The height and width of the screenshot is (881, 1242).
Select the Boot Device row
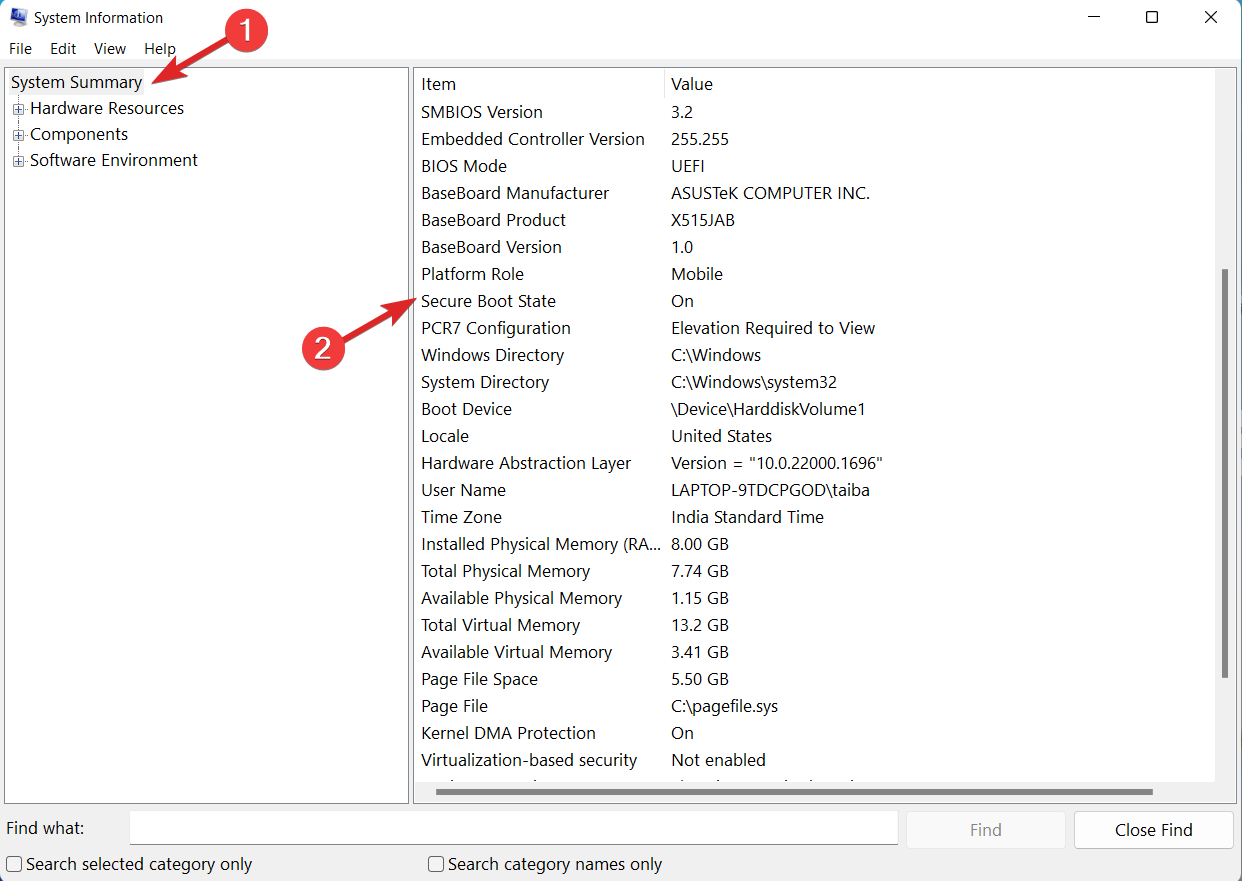(x=815, y=409)
